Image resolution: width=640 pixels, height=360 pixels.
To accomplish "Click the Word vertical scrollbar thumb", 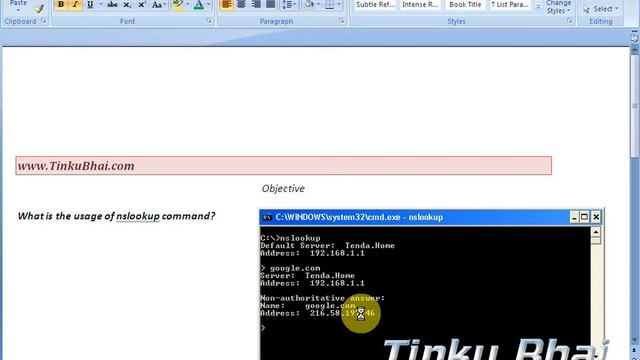I will click(634, 106).
